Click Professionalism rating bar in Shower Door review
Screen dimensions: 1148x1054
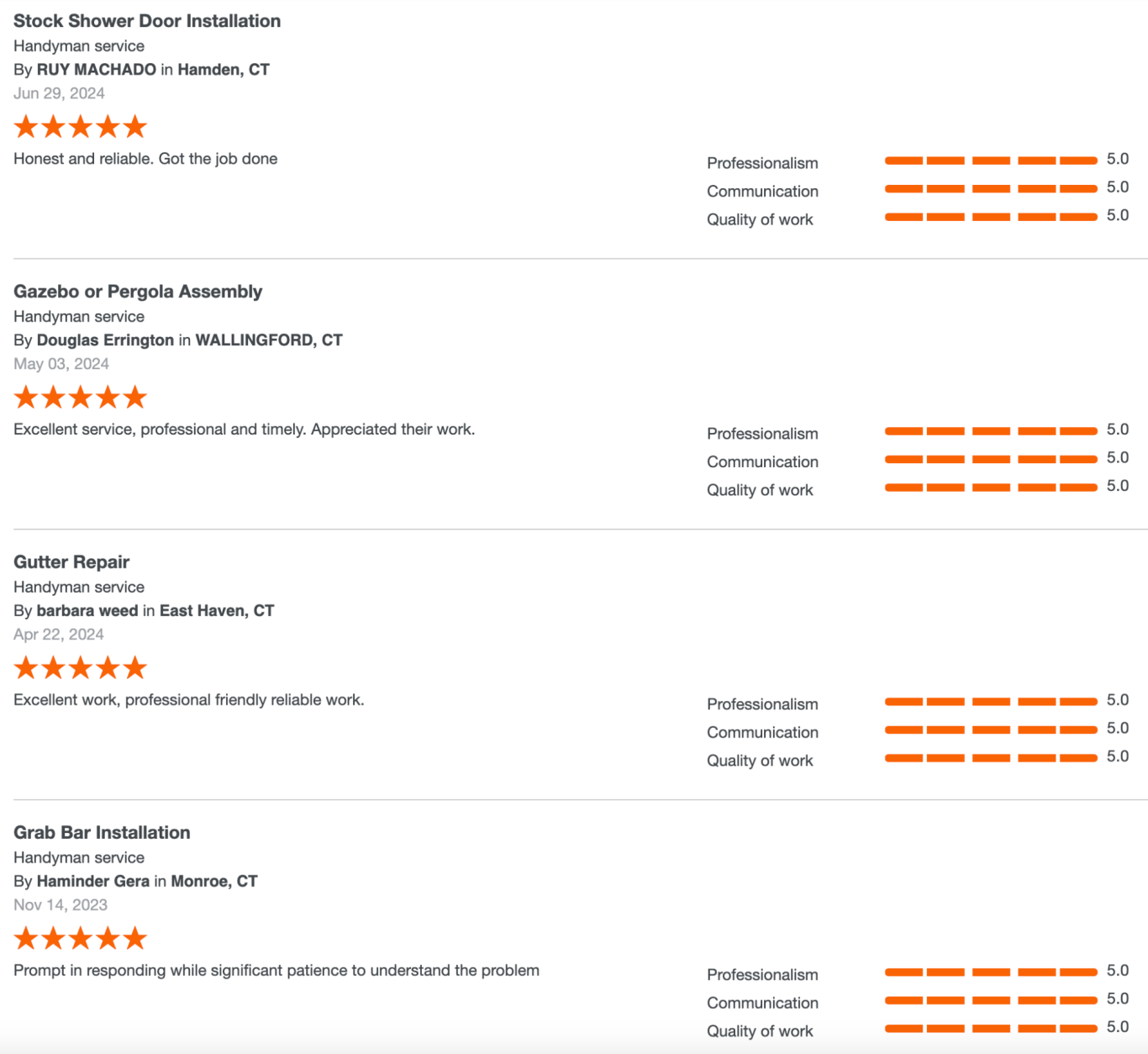pyautogui.click(x=991, y=161)
